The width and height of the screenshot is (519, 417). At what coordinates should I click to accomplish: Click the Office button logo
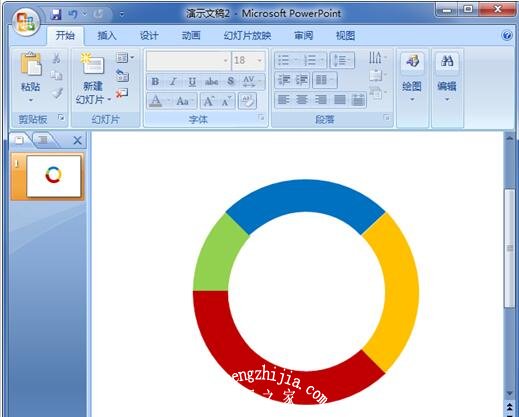pos(26,22)
